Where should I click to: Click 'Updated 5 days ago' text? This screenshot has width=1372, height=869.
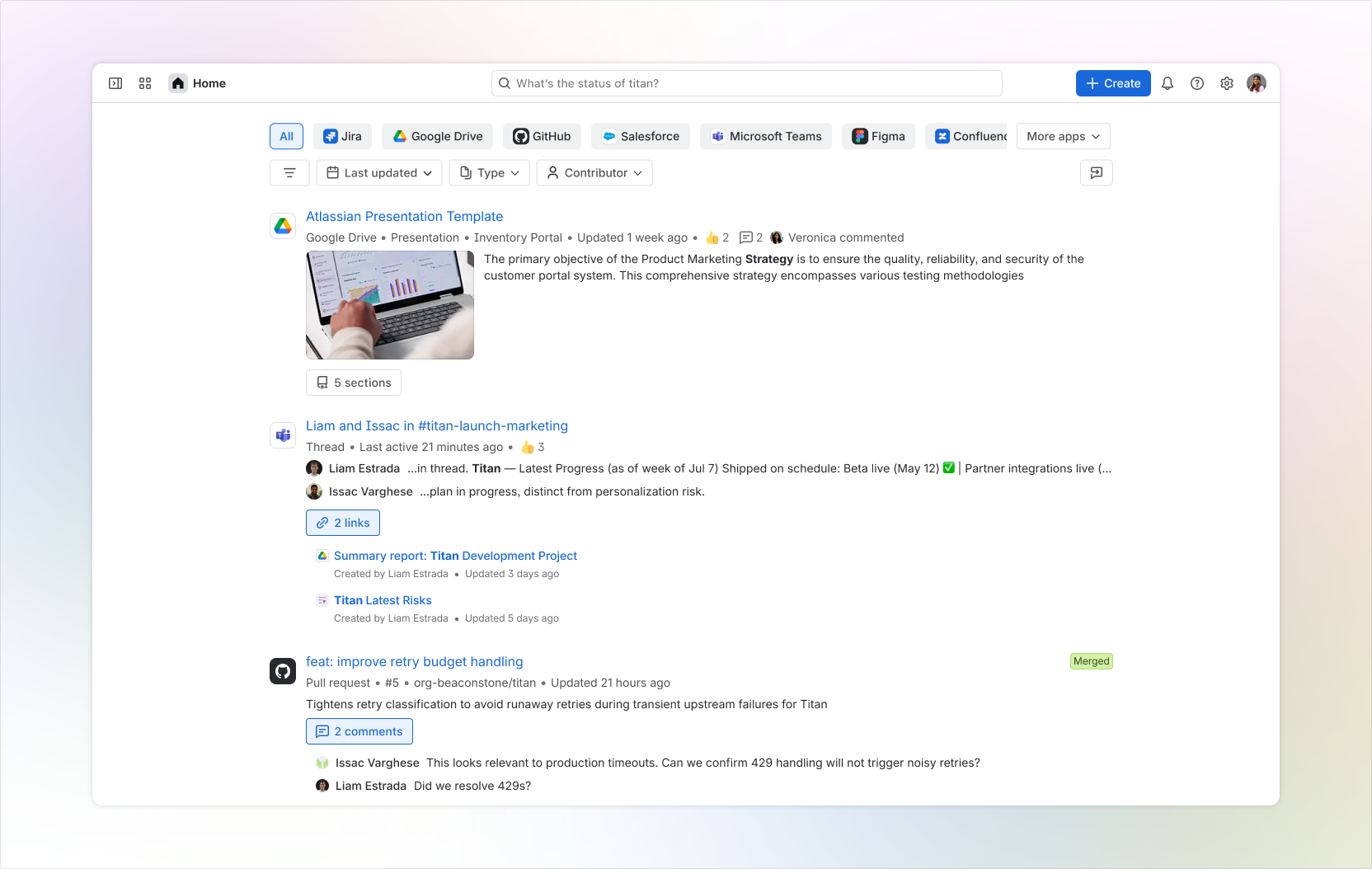click(512, 618)
